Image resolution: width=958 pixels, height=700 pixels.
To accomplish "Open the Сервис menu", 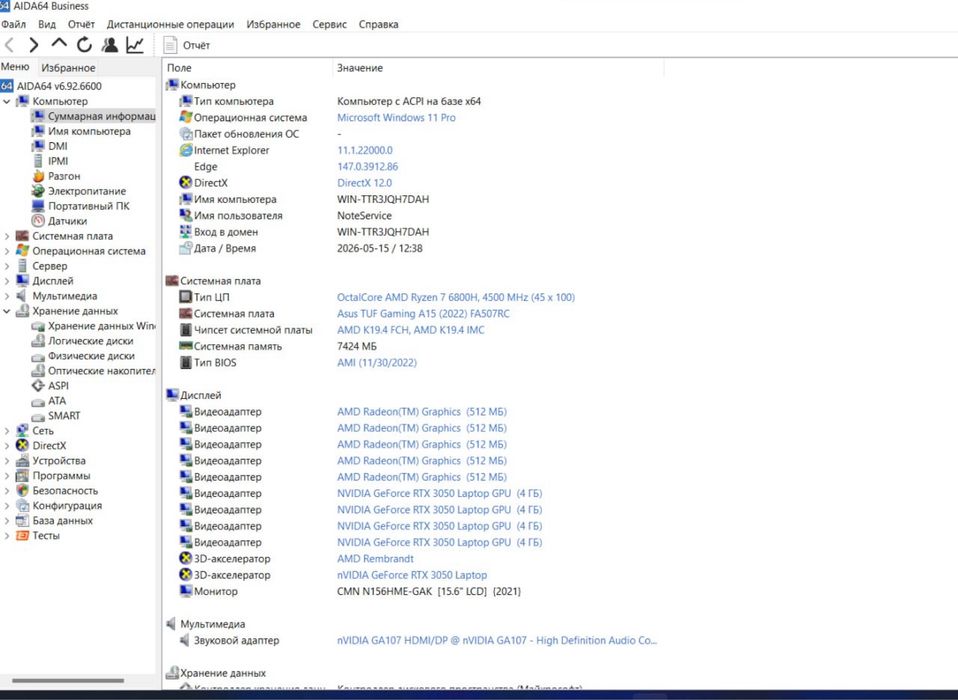I will 330,24.
